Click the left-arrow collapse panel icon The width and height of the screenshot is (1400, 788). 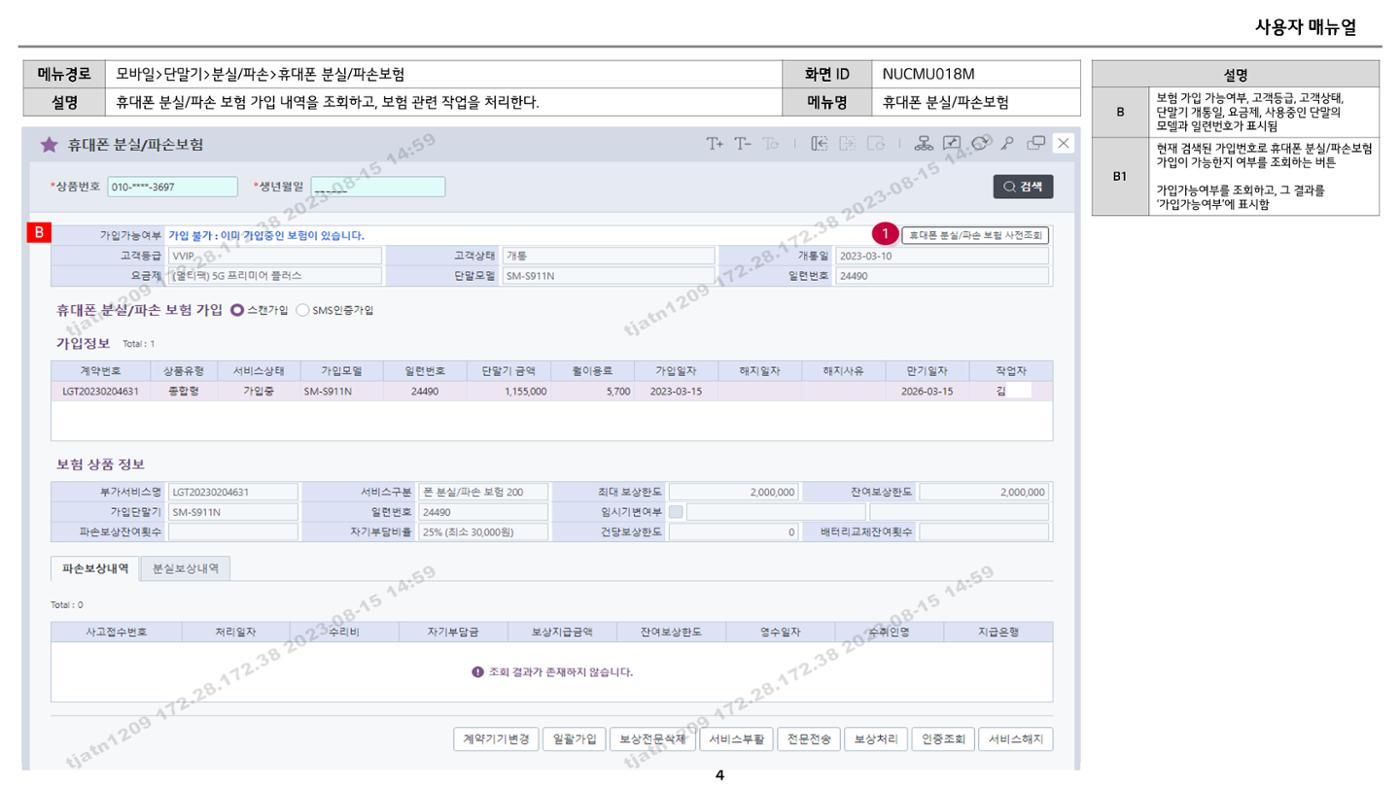pyautogui.click(x=819, y=144)
